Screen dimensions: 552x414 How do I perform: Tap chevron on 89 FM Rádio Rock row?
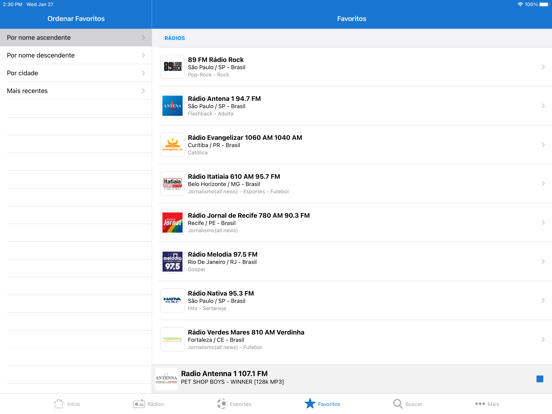(x=543, y=67)
